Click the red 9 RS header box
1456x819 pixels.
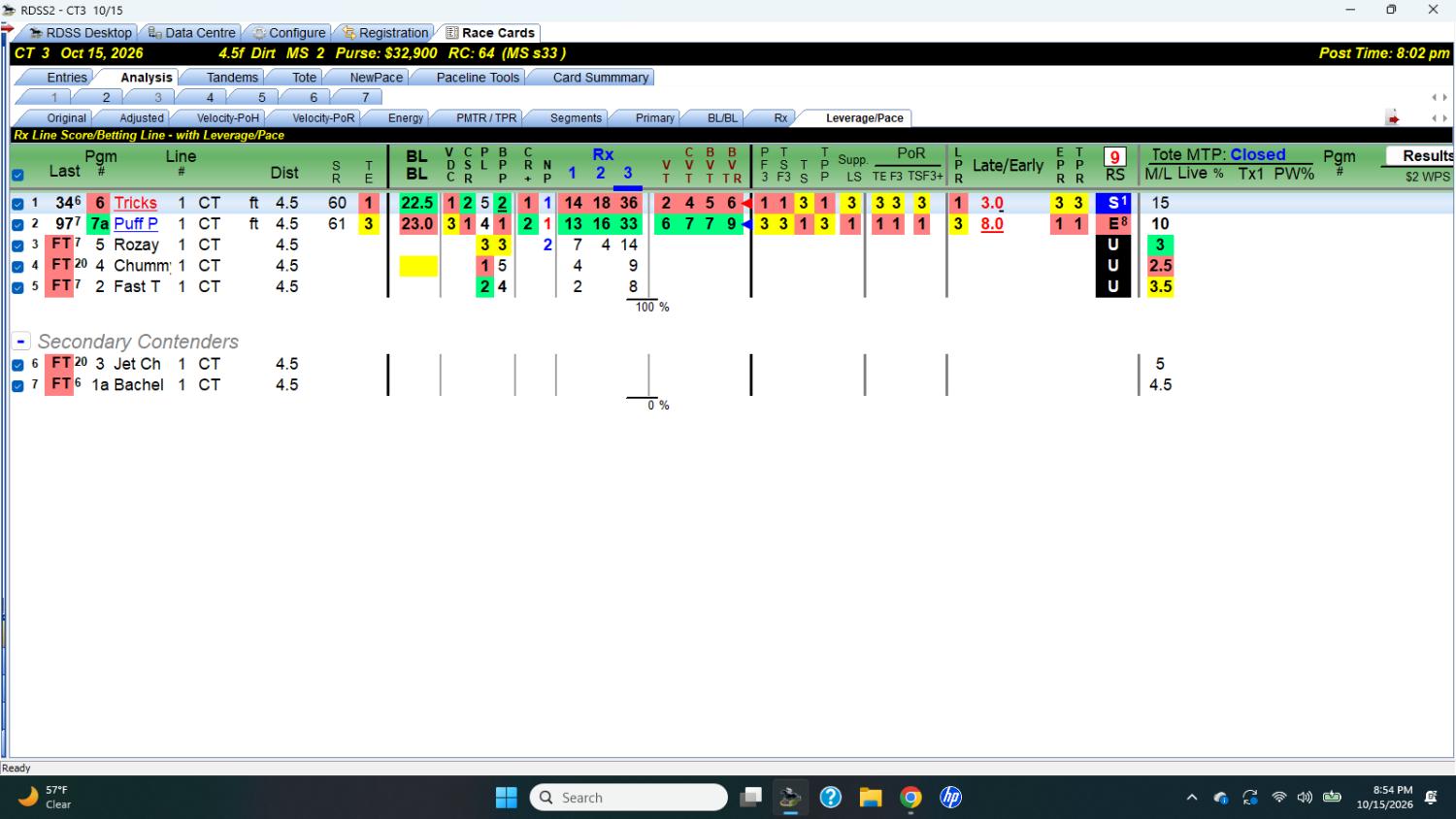pos(1114,156)
